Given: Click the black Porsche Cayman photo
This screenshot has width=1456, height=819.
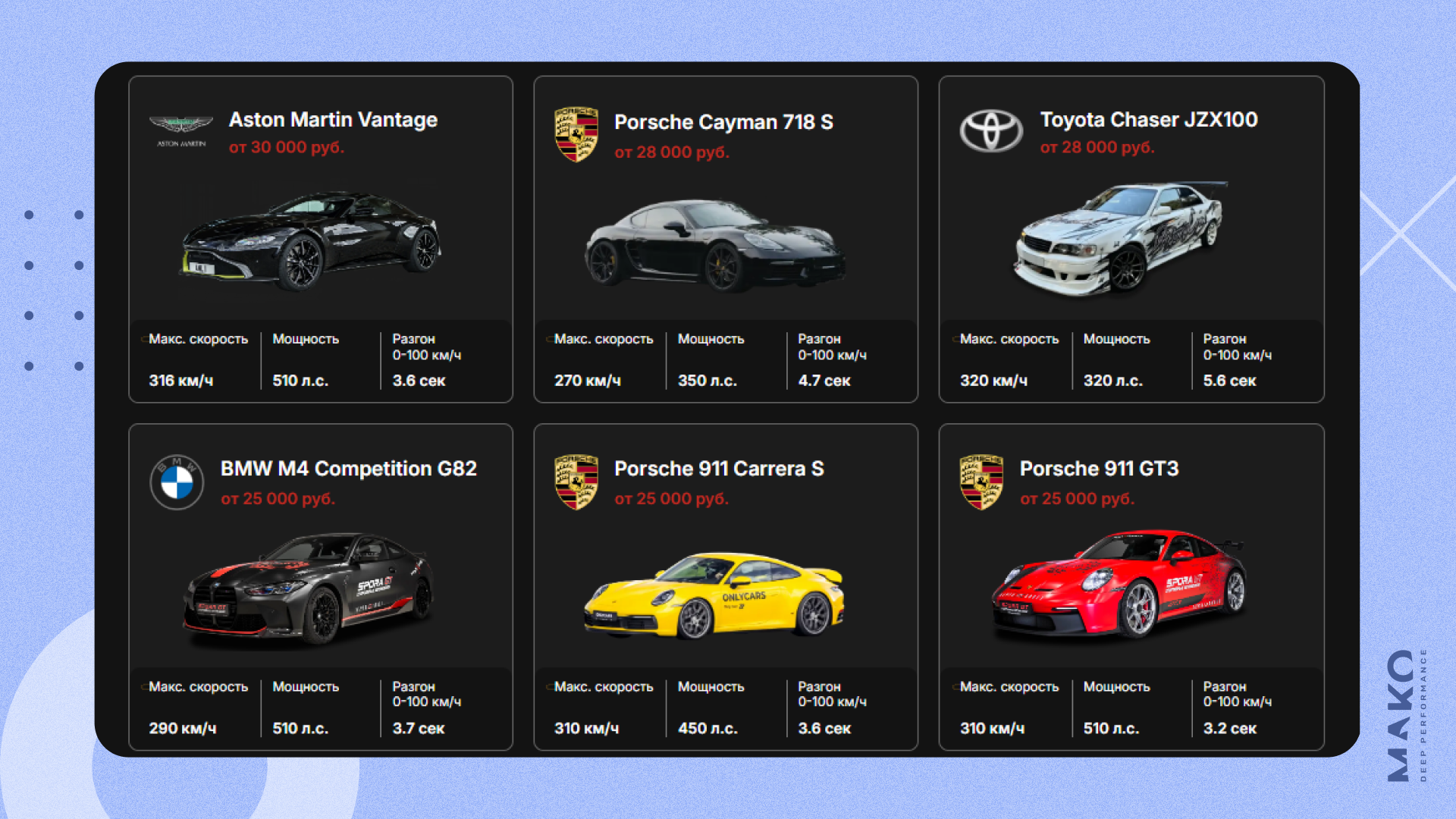Looking at the screenshot, I should [714, 246].
